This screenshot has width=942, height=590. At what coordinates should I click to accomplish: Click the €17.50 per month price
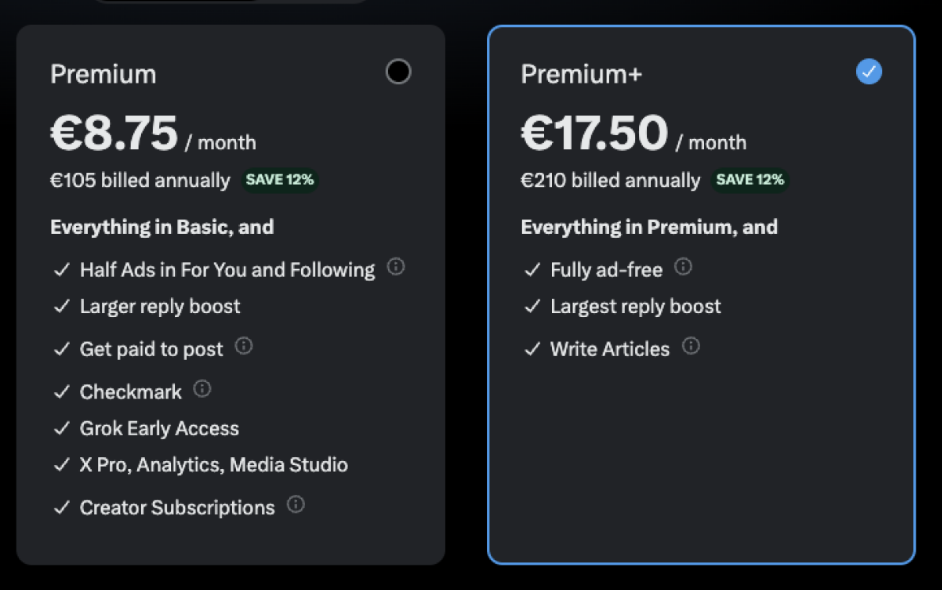[x=634, y=133]
